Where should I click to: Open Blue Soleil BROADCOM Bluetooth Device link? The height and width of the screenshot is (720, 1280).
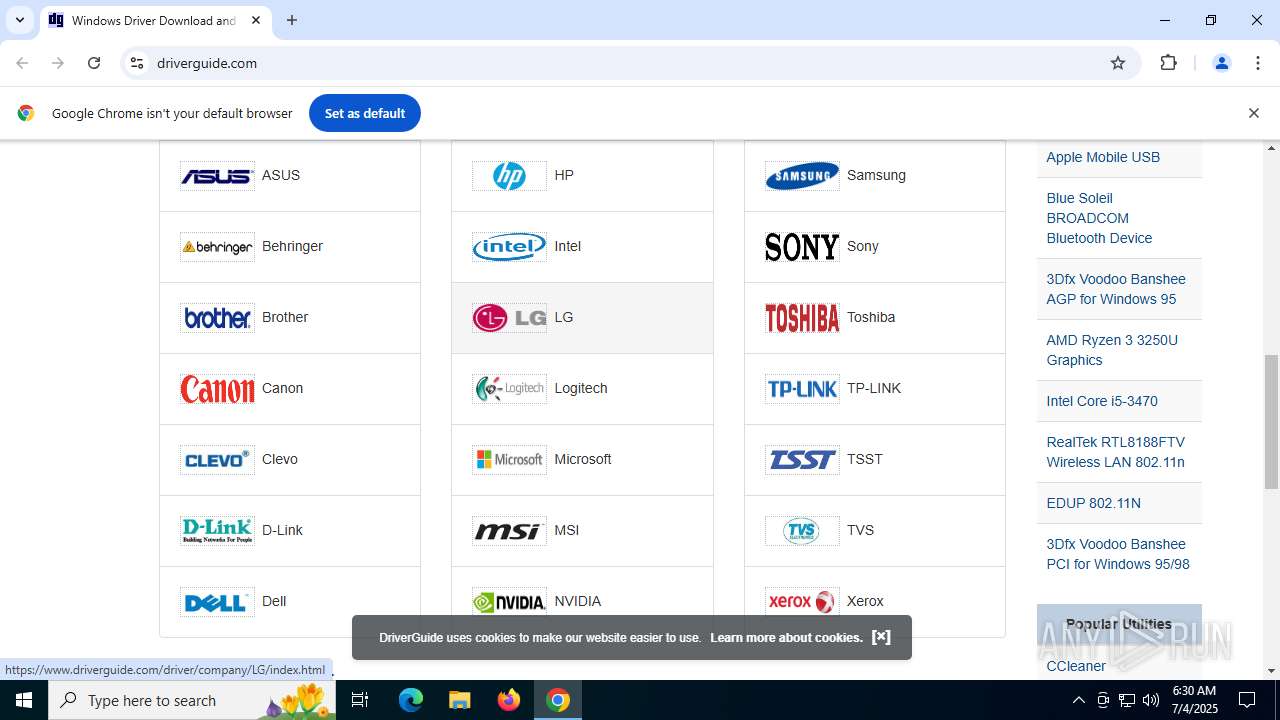coord(1099,218)
